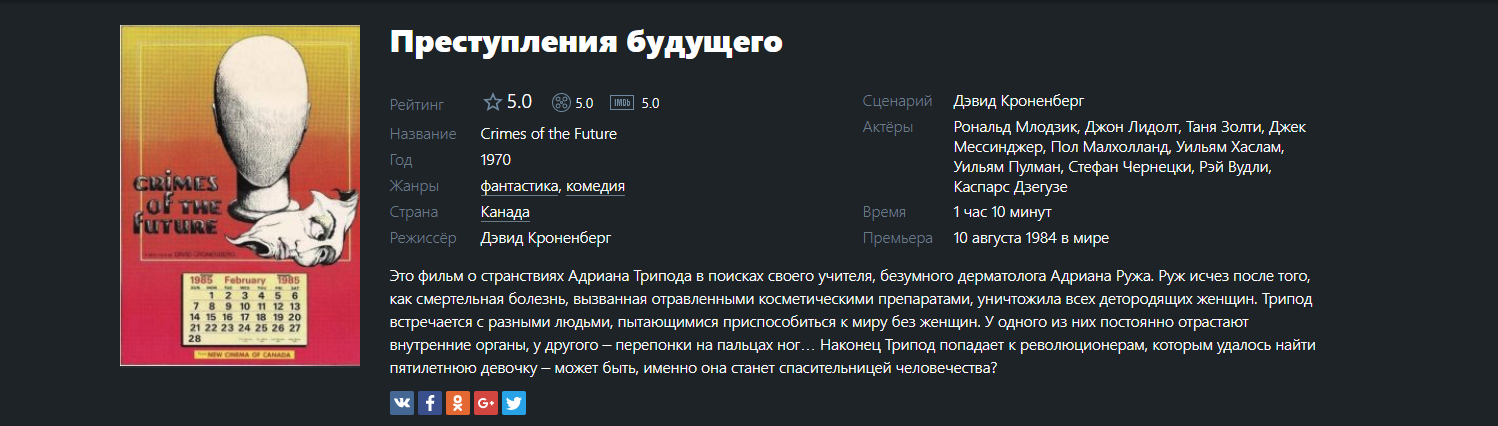Click the star rating icon
Viewport: 1498px width, 426px height.
point(492,102)
